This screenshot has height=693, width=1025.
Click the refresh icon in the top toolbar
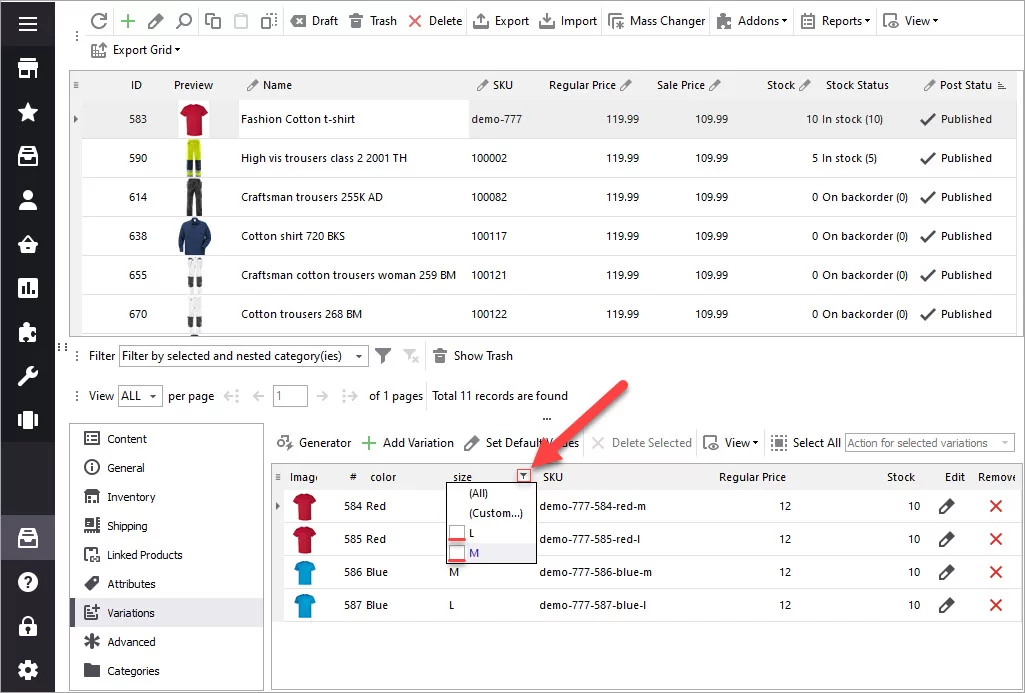click(98, 21)
